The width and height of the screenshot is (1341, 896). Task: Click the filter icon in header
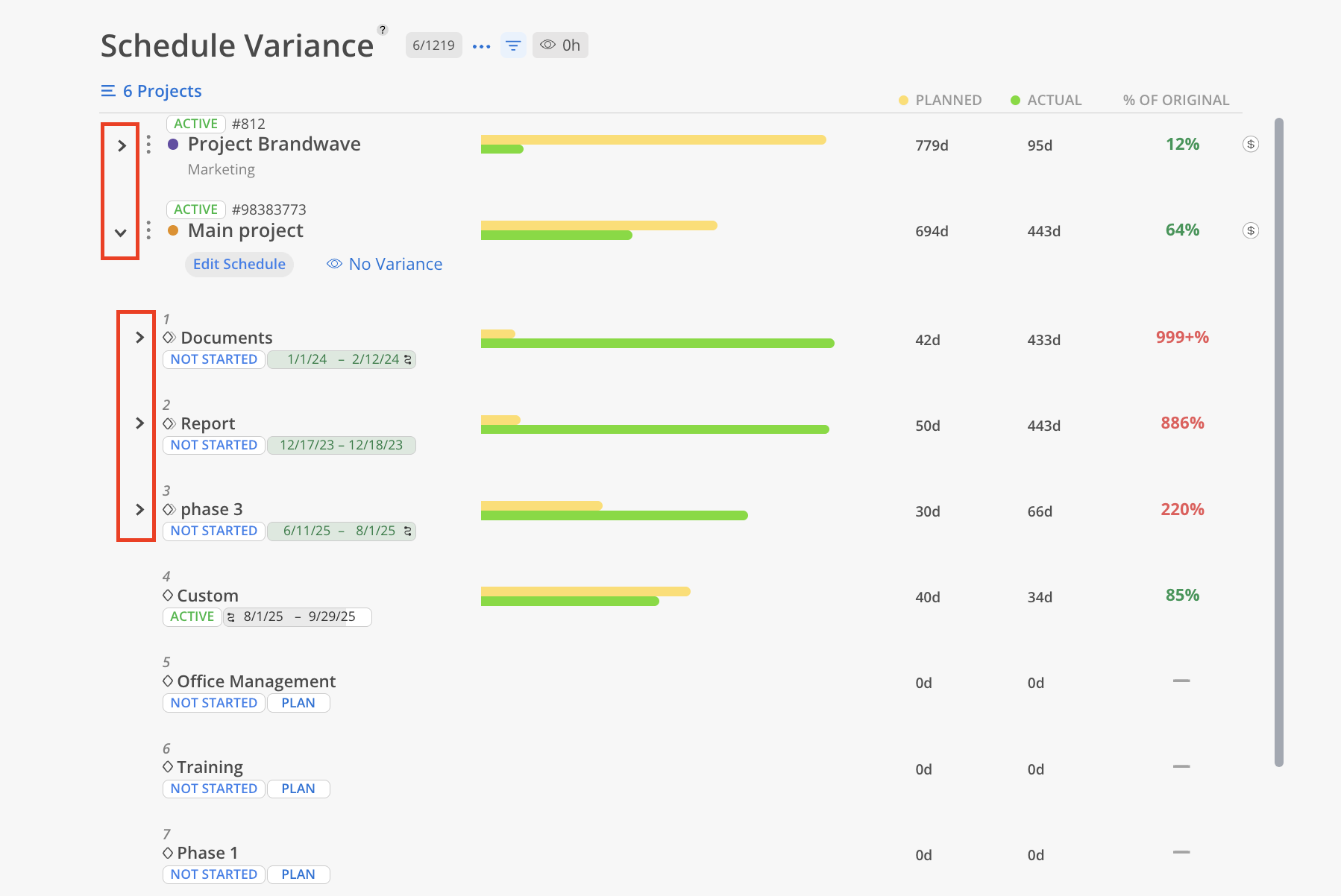tap(513, 46)
